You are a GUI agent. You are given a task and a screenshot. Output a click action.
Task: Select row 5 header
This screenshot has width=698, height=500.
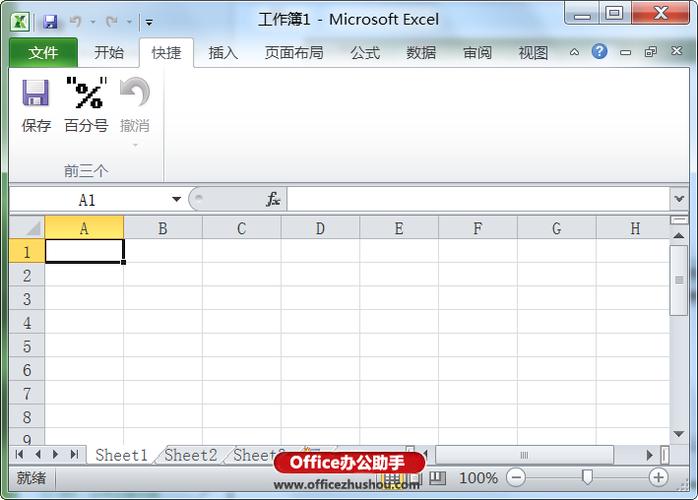tap(27, 346)
